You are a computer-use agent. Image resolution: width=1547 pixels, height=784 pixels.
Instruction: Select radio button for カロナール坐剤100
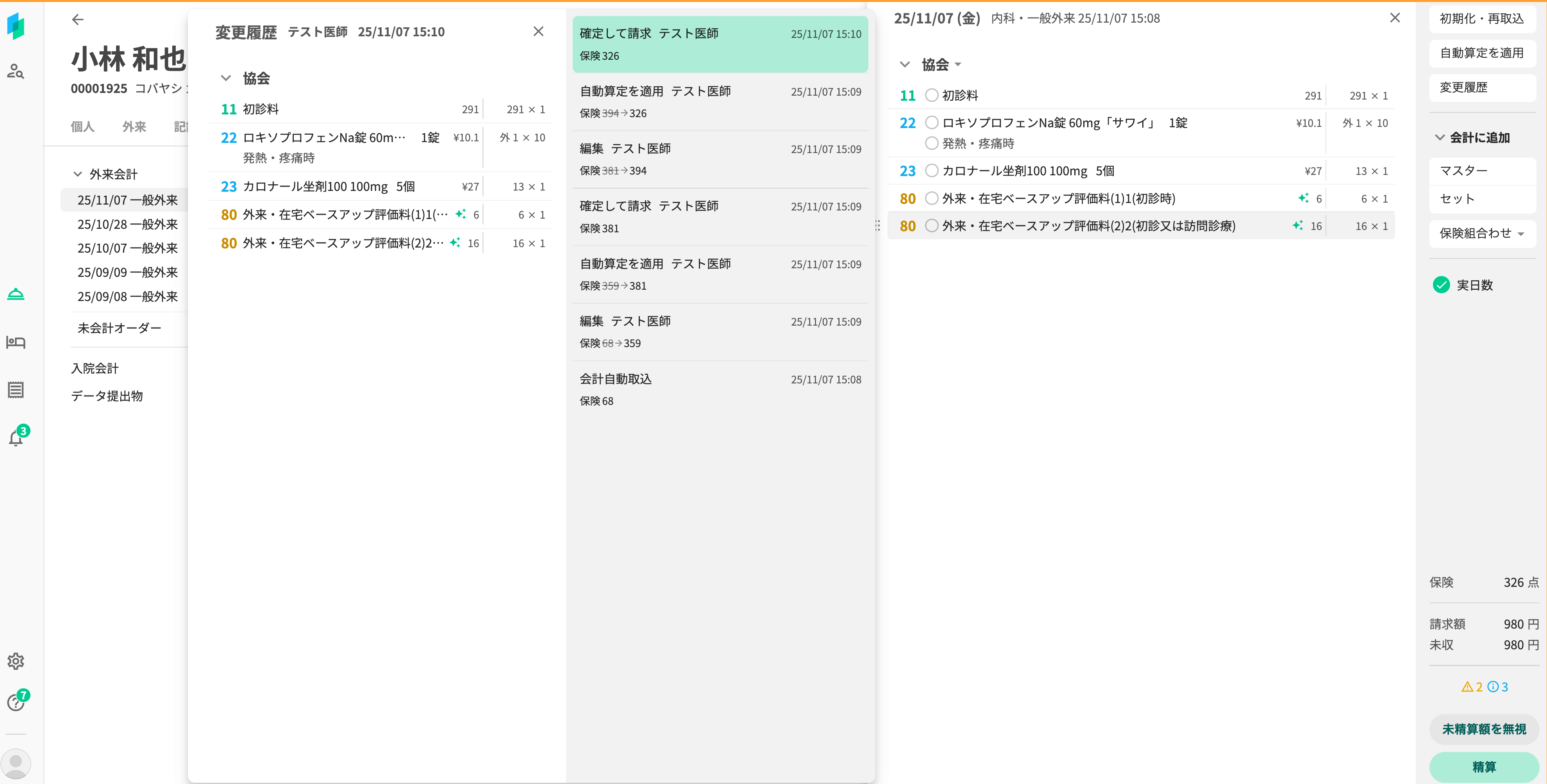931,171
